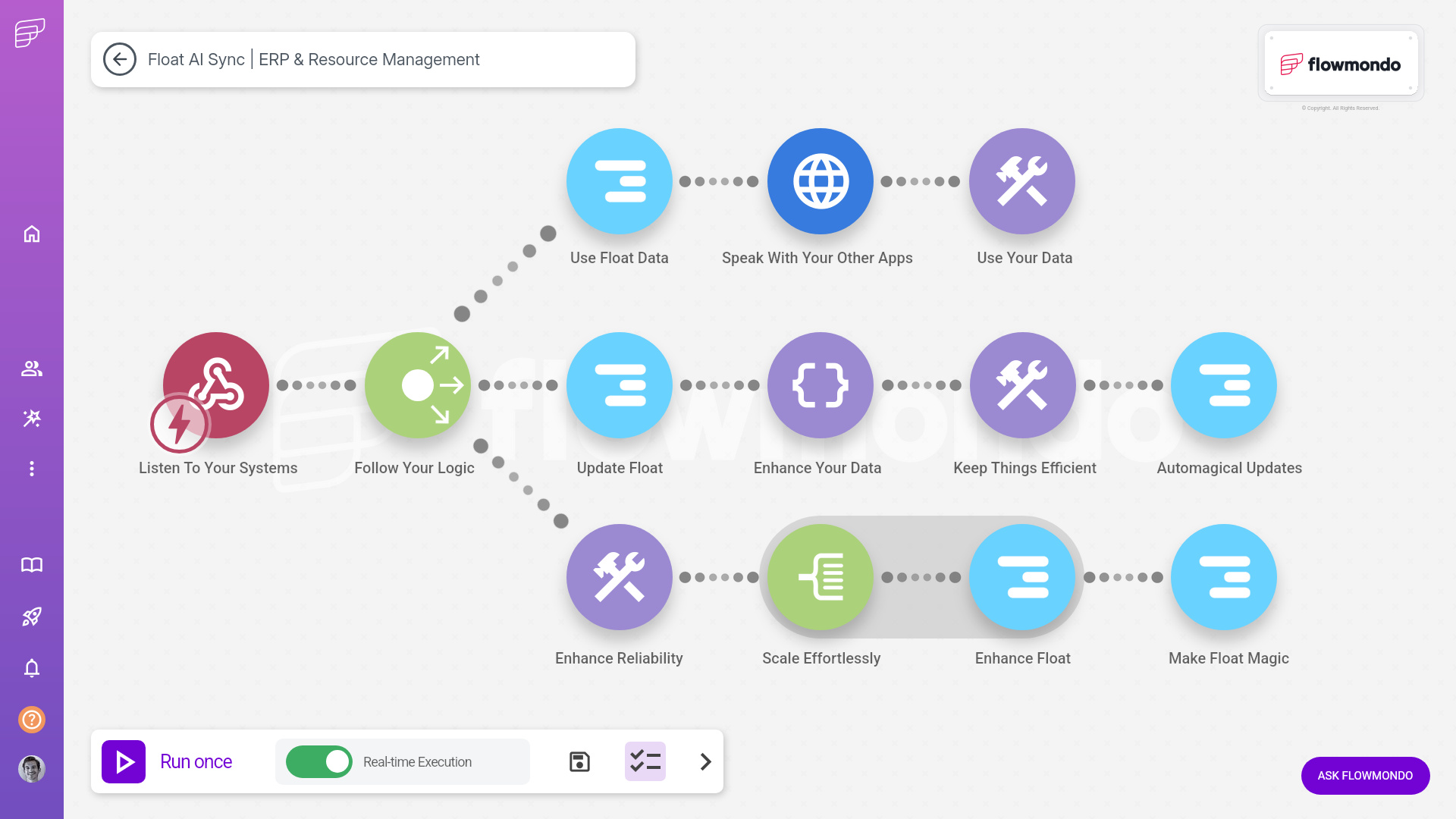The width and height of the screenshot is (1456, 819).
Task: Toggle the Real-time Execution switch
Action: click(319, 761)
